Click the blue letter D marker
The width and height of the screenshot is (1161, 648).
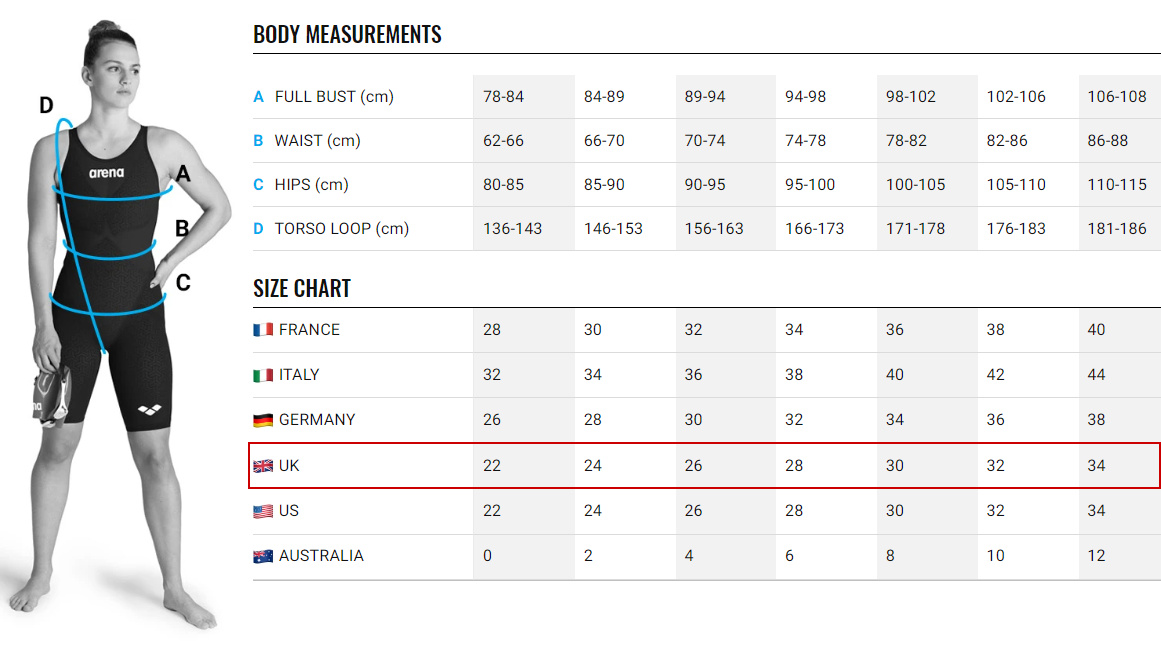[258, 229]
